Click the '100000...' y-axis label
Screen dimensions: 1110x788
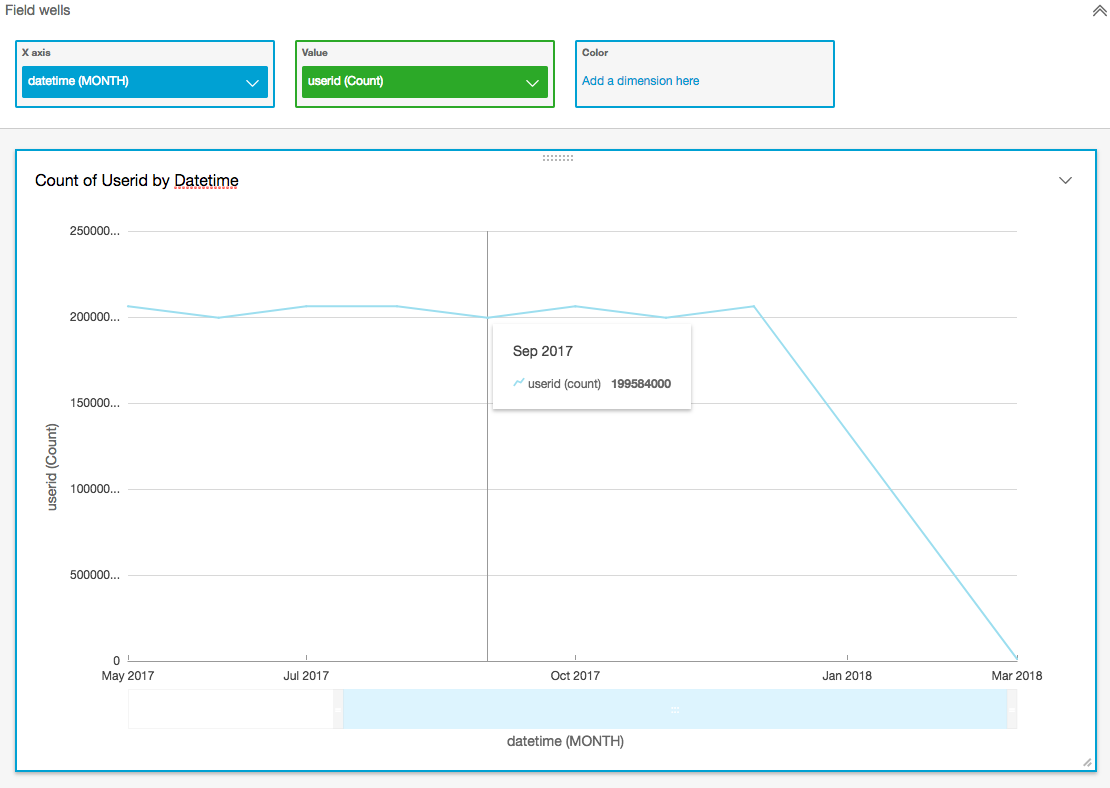click(x=95, y=489)
